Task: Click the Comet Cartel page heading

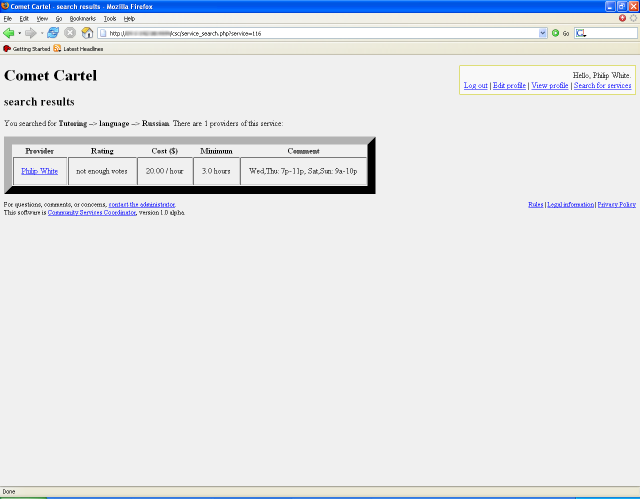Action: [51, 75]
